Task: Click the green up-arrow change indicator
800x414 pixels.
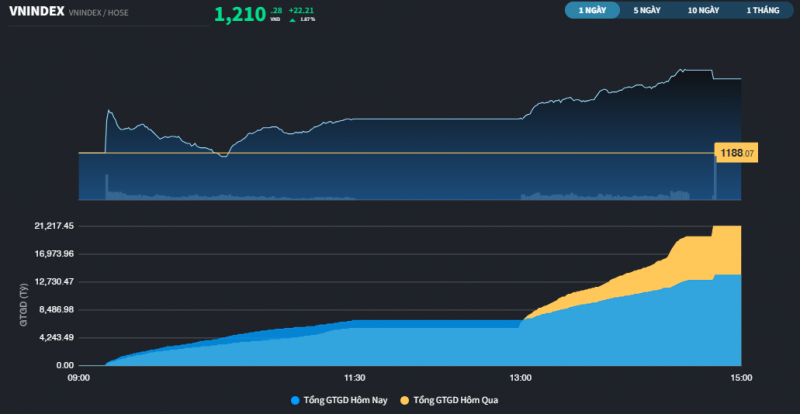Action: tap(292, 19)
